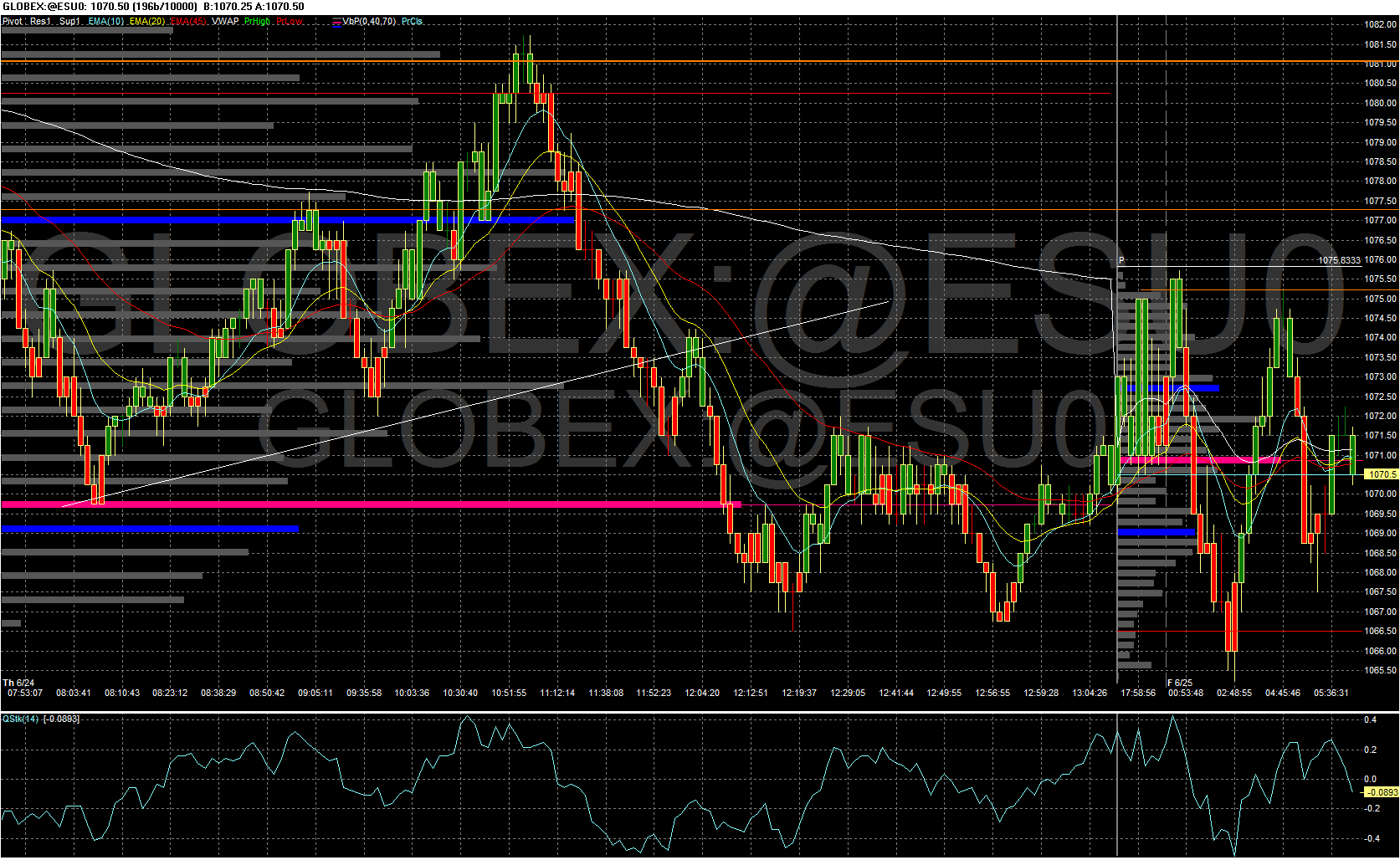Select the green PrHigh legend label

[257, 22]
